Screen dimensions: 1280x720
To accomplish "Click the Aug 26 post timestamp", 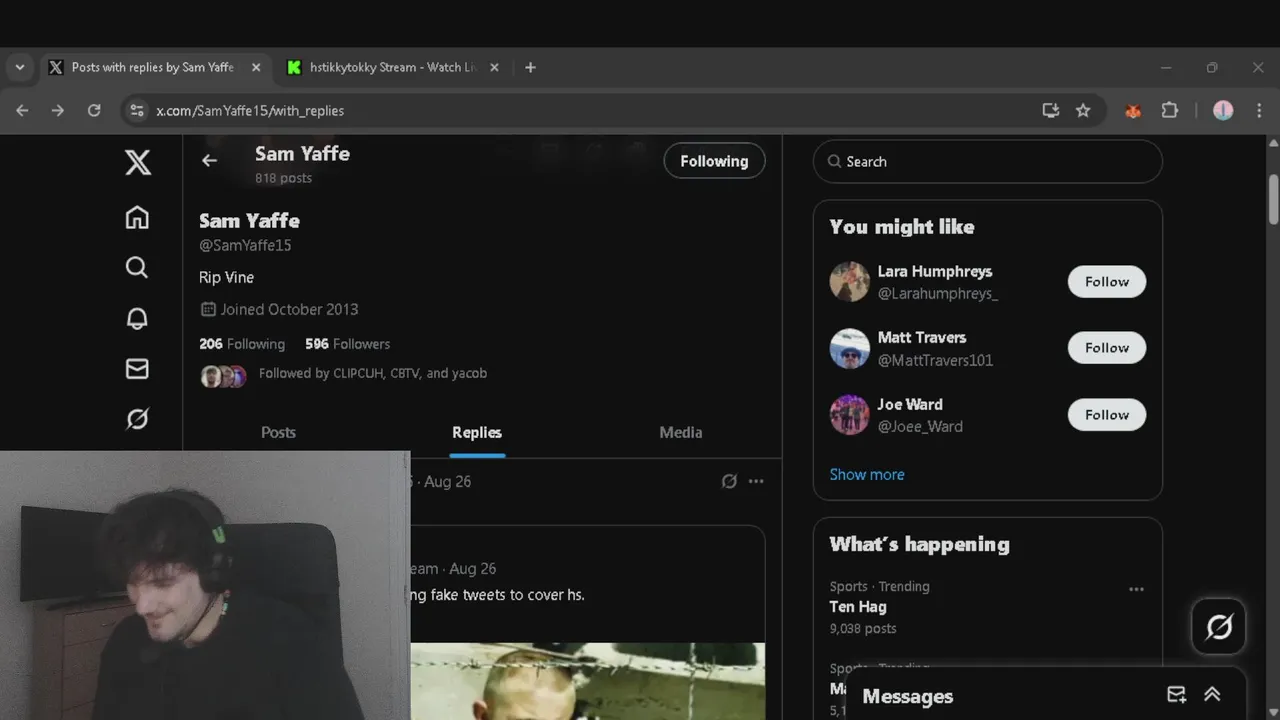I will tap(447, 481).
